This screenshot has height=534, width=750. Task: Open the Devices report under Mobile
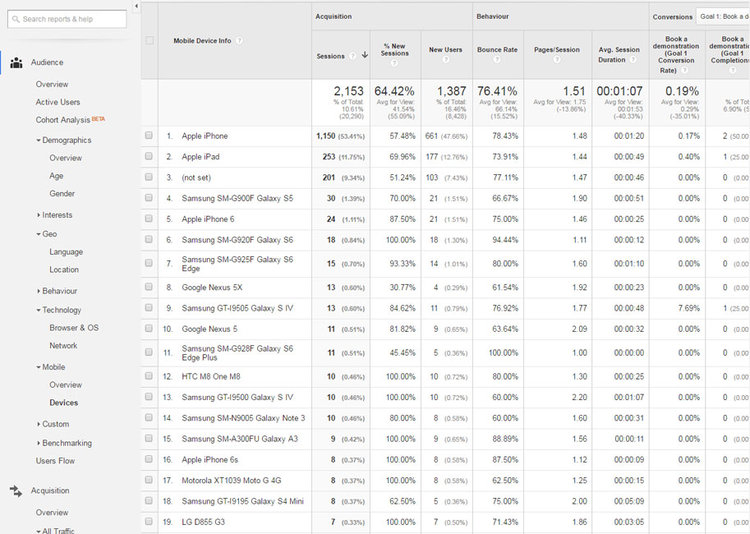[64, 403]
